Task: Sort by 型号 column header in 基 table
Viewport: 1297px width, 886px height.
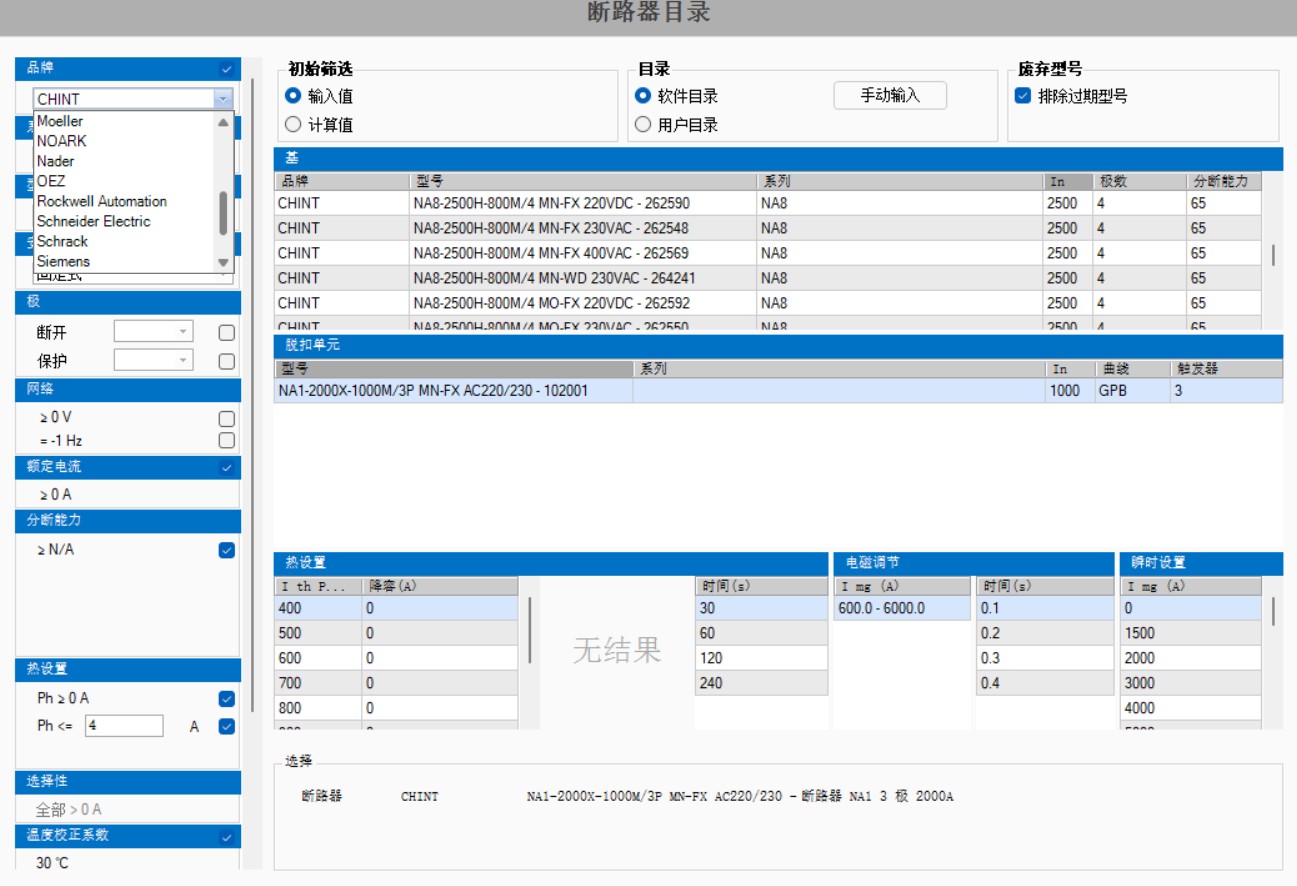Action: coord(583,182)
